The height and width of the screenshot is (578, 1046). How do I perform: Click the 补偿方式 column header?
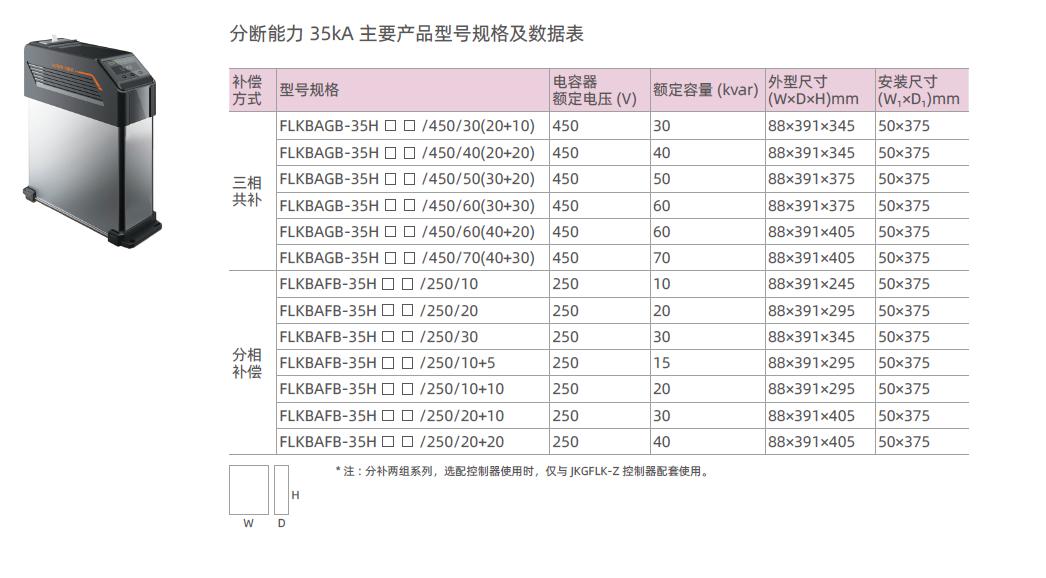click(247, 90)
